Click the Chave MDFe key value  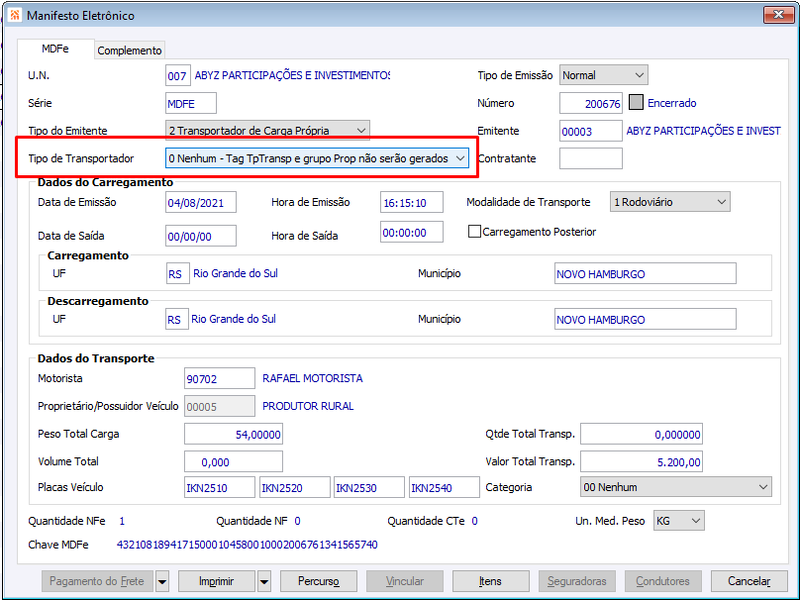click(247, 544)
